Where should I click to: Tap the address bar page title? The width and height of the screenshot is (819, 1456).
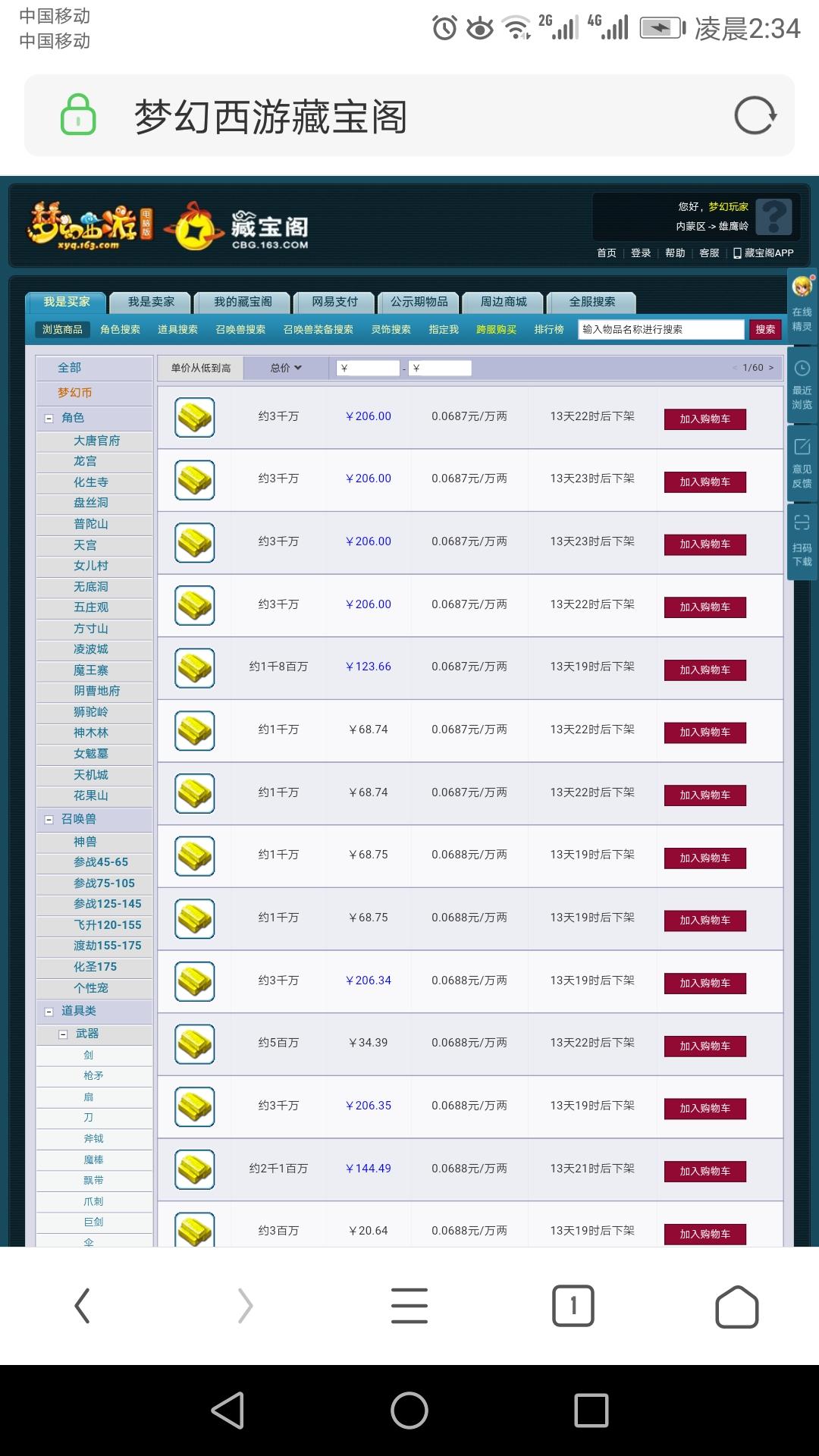tap(271, 117)
